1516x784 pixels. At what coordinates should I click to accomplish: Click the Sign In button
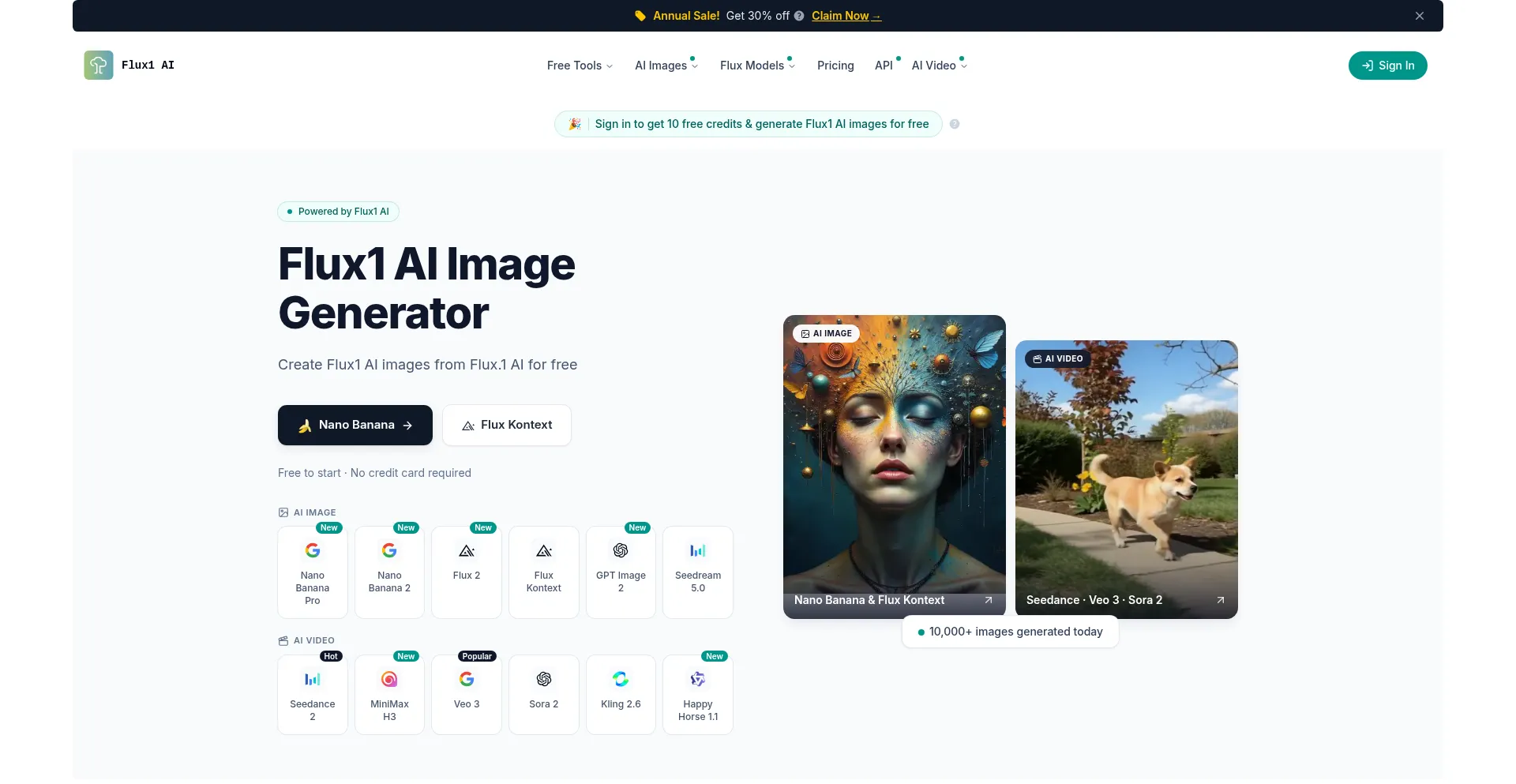tap(1387, 66)
